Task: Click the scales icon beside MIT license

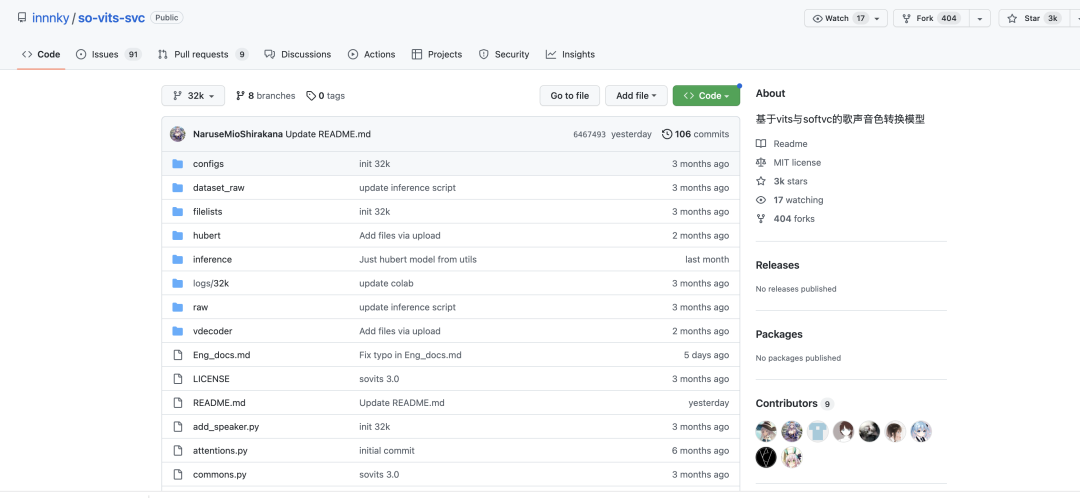Action: pos(761,163)
